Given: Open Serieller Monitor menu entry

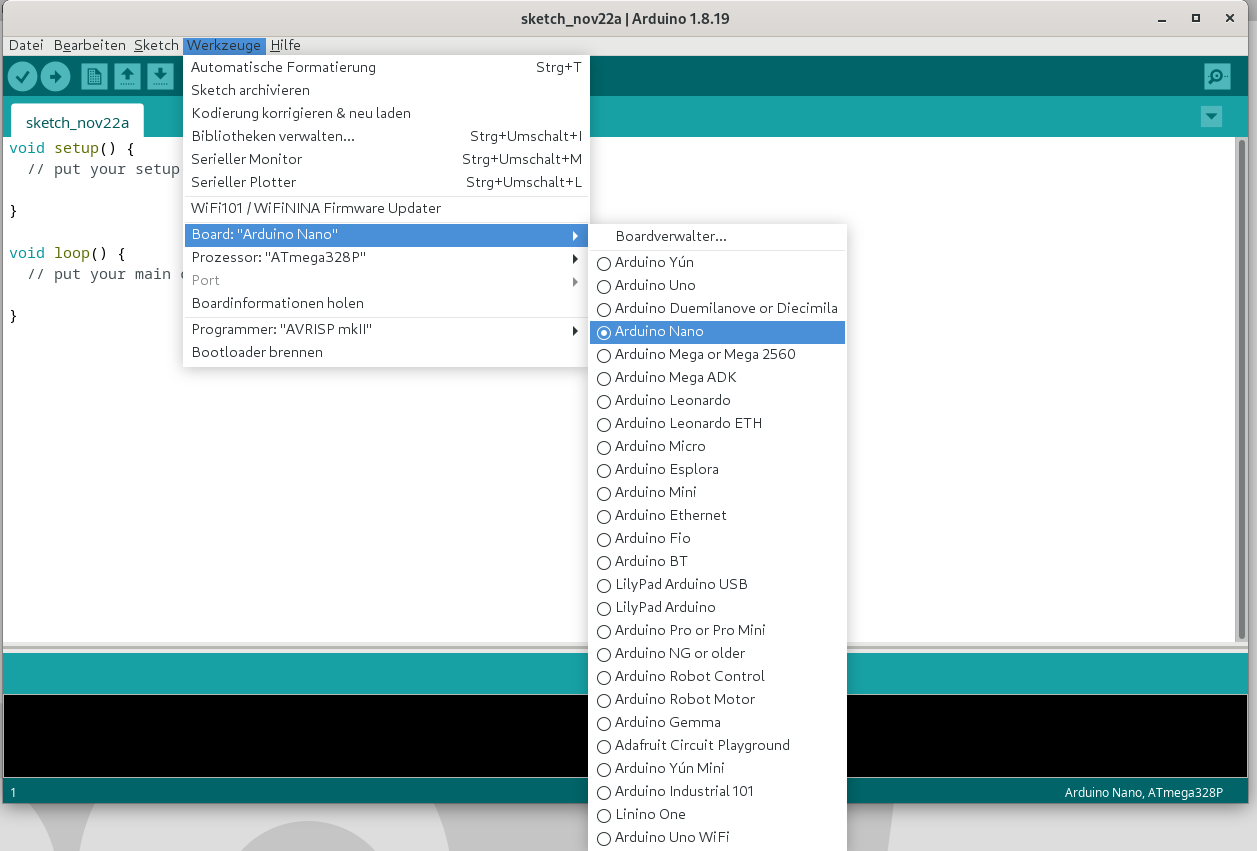Looking at the screenshot, I should point(386,159).
